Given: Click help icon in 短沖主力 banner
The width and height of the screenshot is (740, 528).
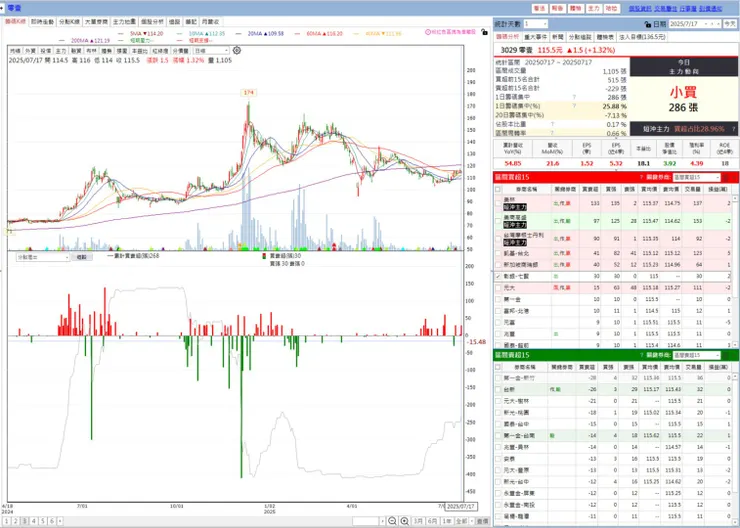Looking at the screenshot, I should [733, 129].
